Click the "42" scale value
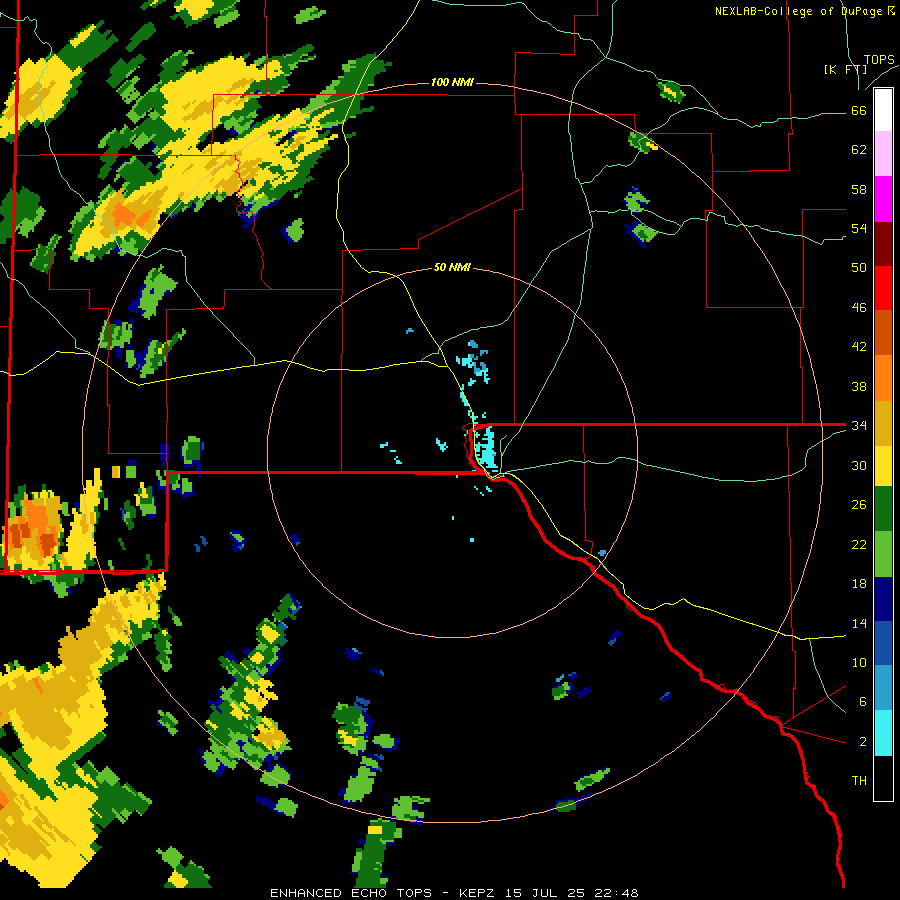 859,347
